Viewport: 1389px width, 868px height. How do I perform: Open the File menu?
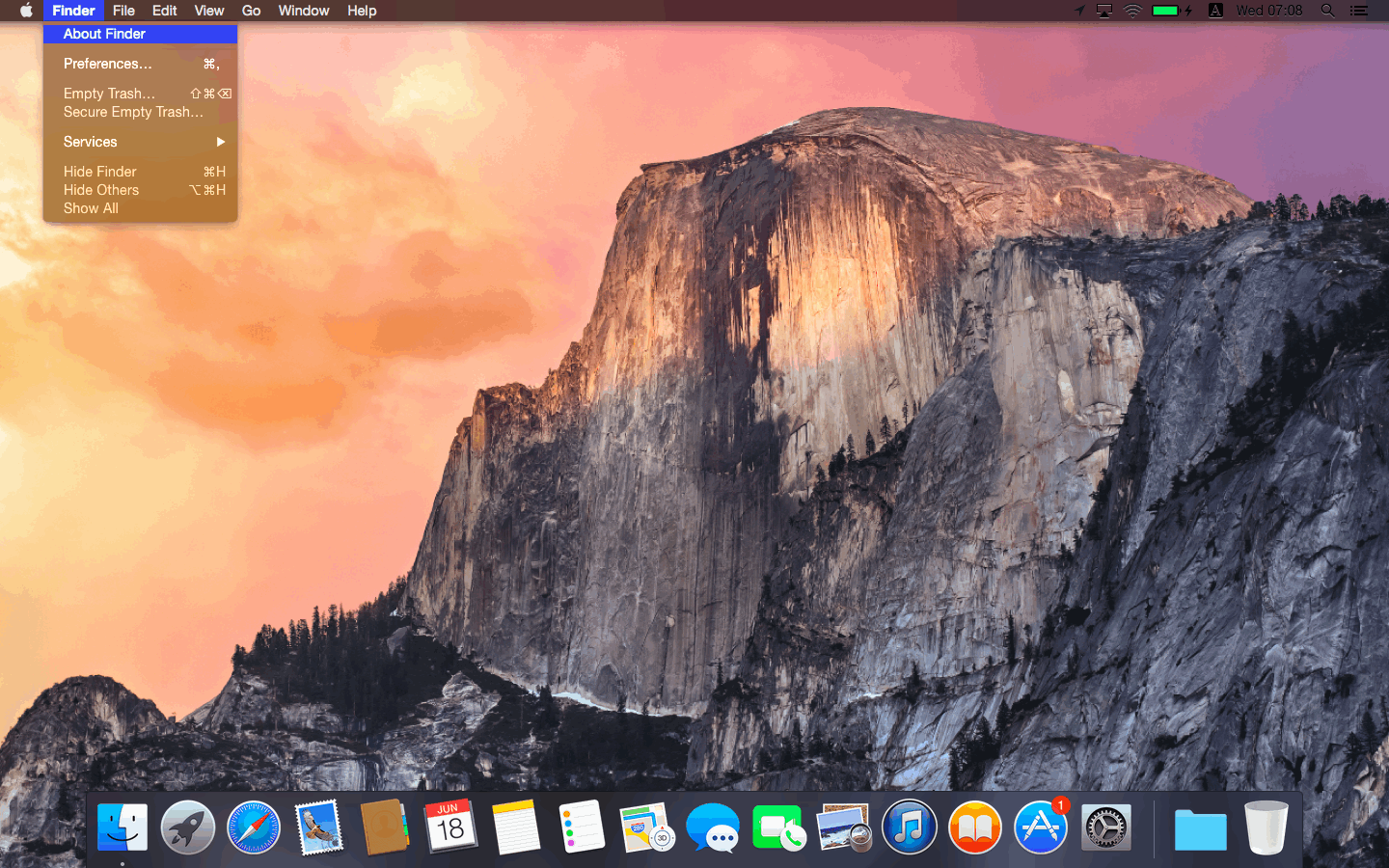123,11
